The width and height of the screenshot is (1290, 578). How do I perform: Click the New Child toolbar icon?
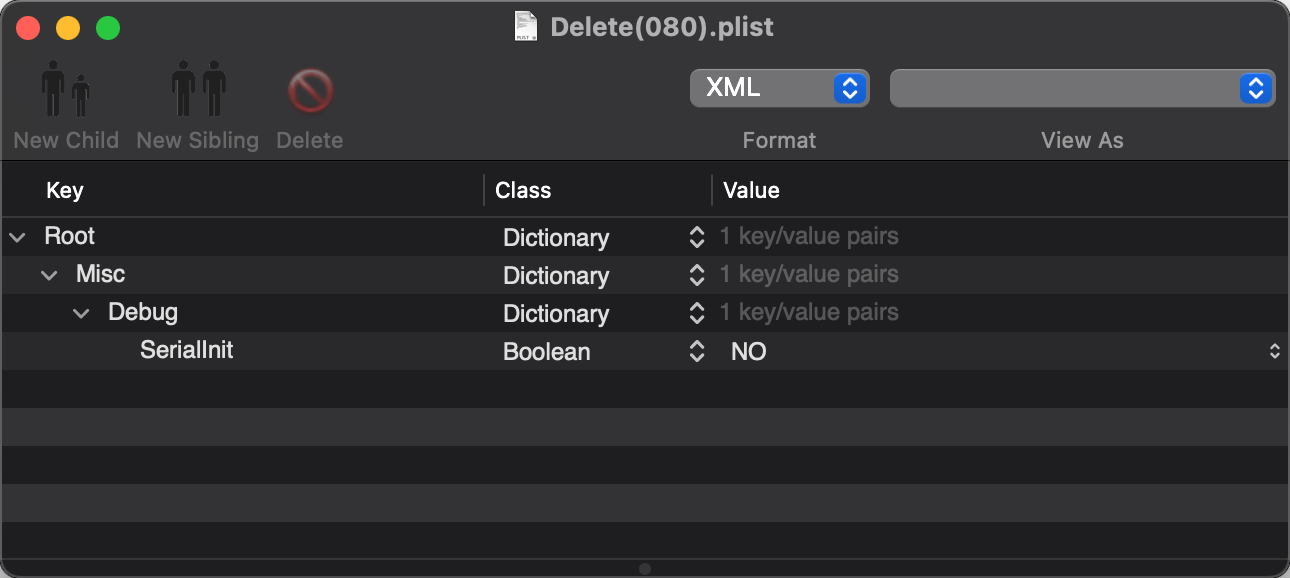coord(66,90)
